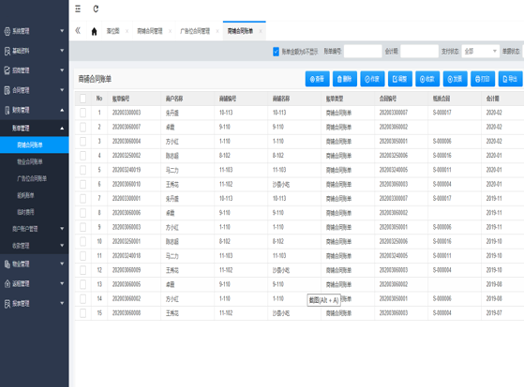Open sidebar item just below 广告位合同账单
Image resolution: width=524 pixels, height=387 pixels.
(25, 195)
